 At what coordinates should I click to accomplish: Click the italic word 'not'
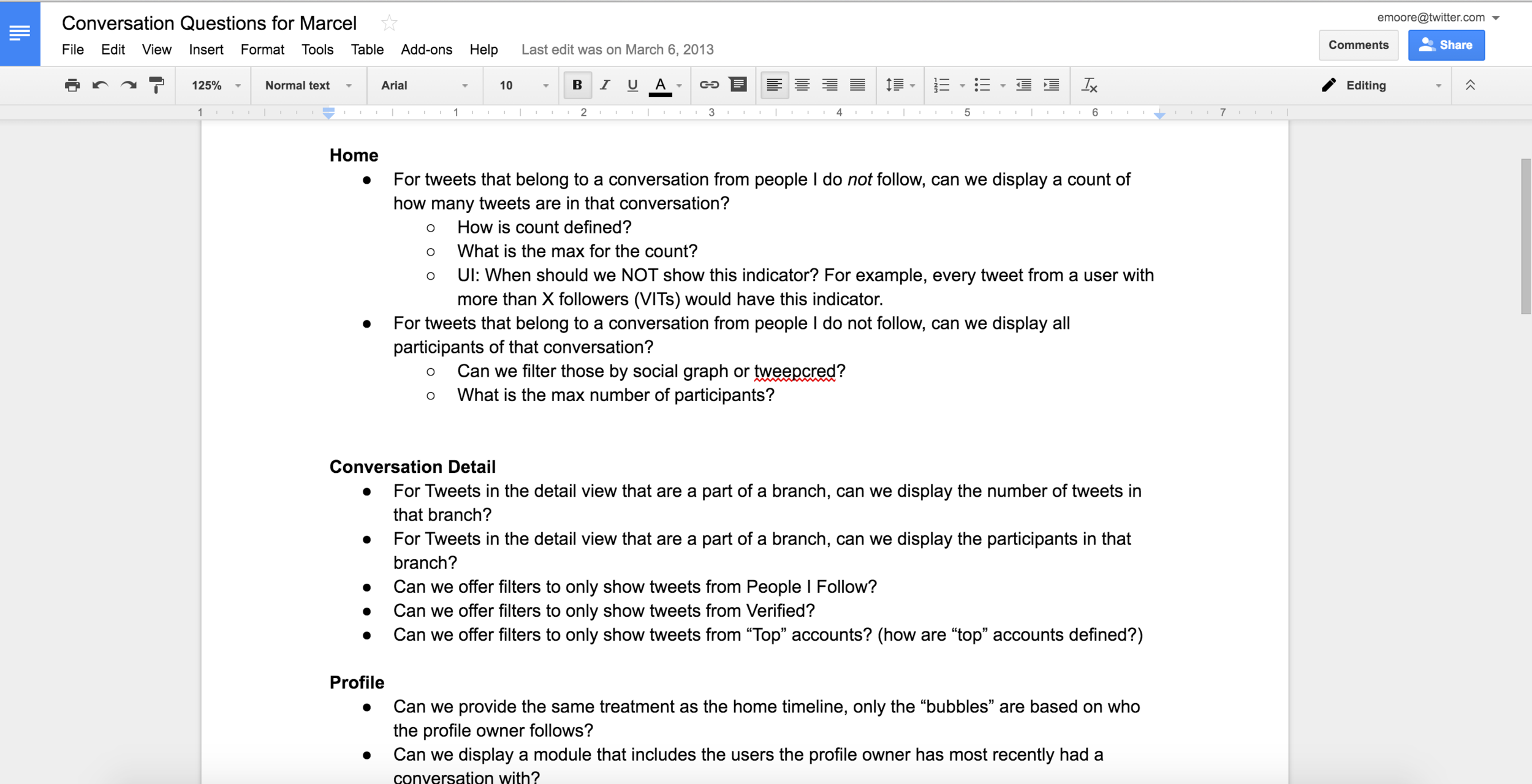860,179
